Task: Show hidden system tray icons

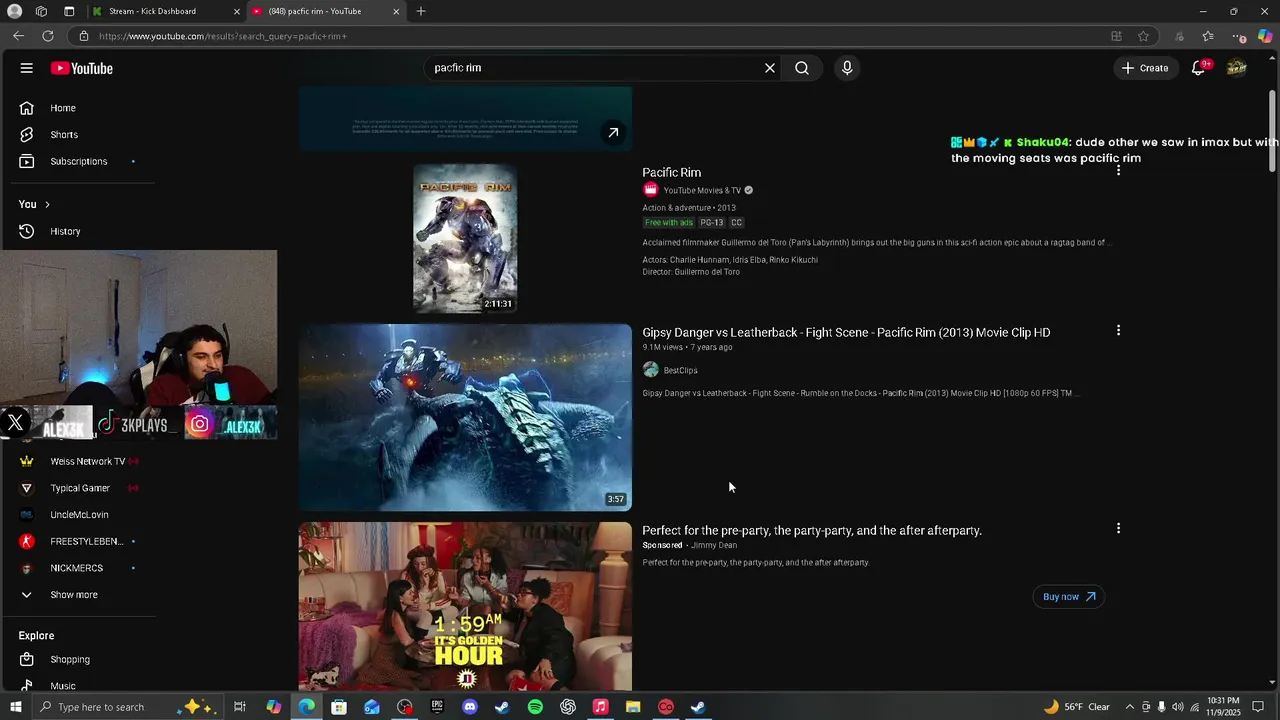Action: pos(1130,707)
